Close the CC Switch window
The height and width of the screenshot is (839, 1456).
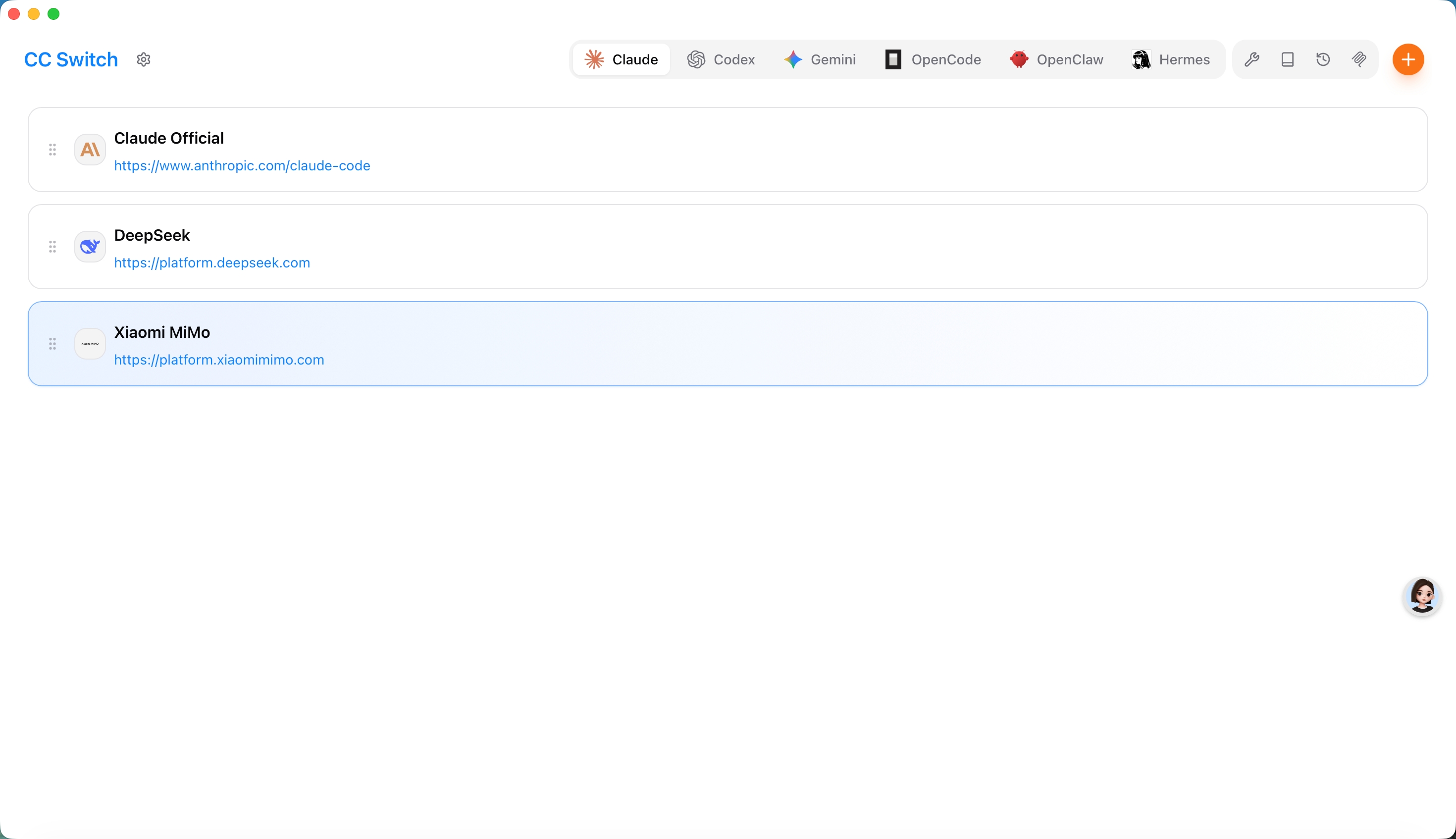pos(14,14)
